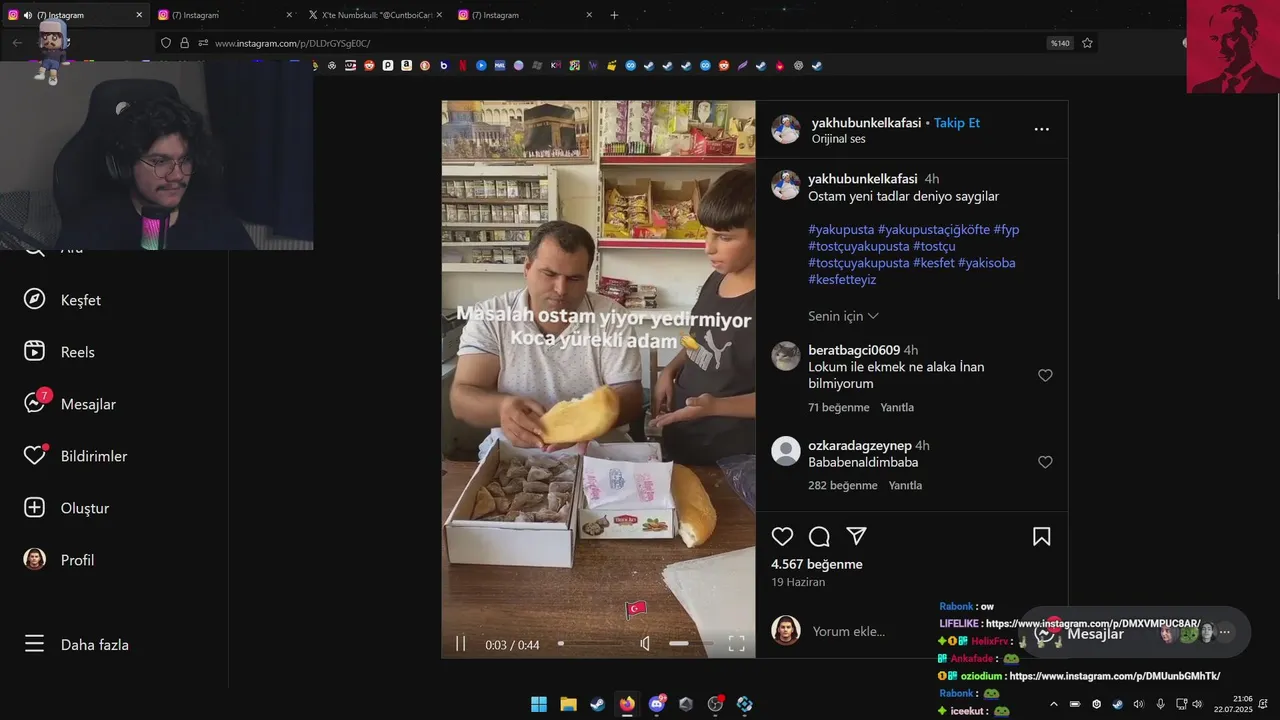Viewport: 1280px width, 720px height.
Task: Reply to ozkaradagzeynep via Yanıtla
Action: pyautogui.click(x=905, y=486)
